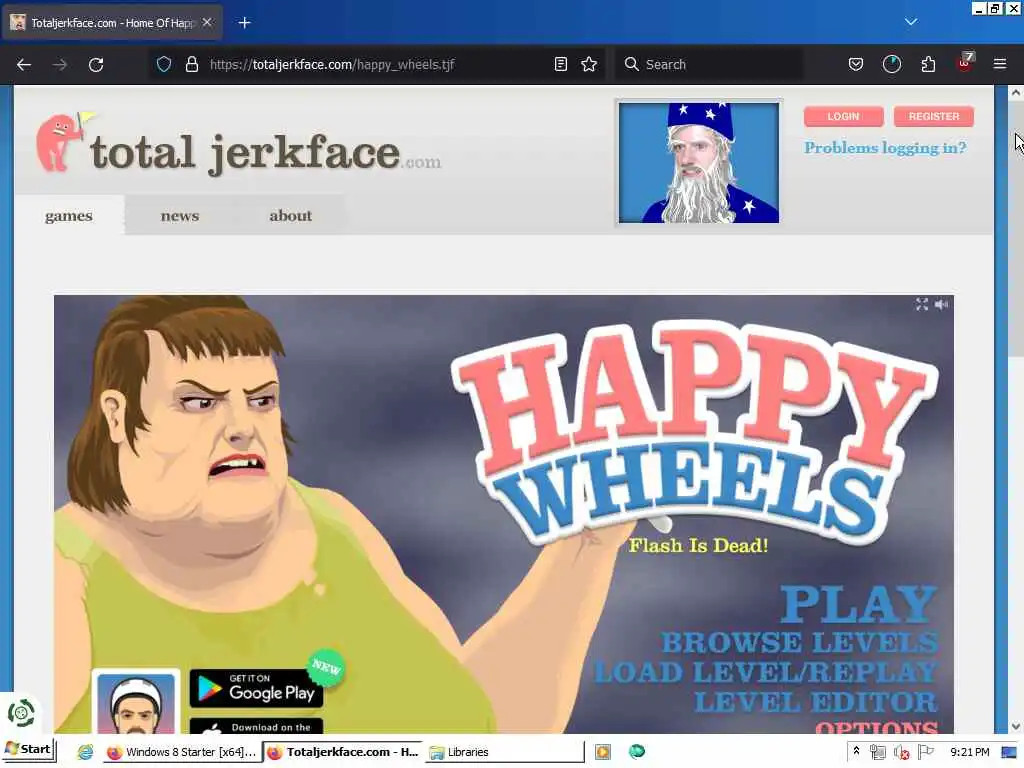Screen dimensions: 1024x768
Task: Bookmark this page with star
Action: [589, 64]
